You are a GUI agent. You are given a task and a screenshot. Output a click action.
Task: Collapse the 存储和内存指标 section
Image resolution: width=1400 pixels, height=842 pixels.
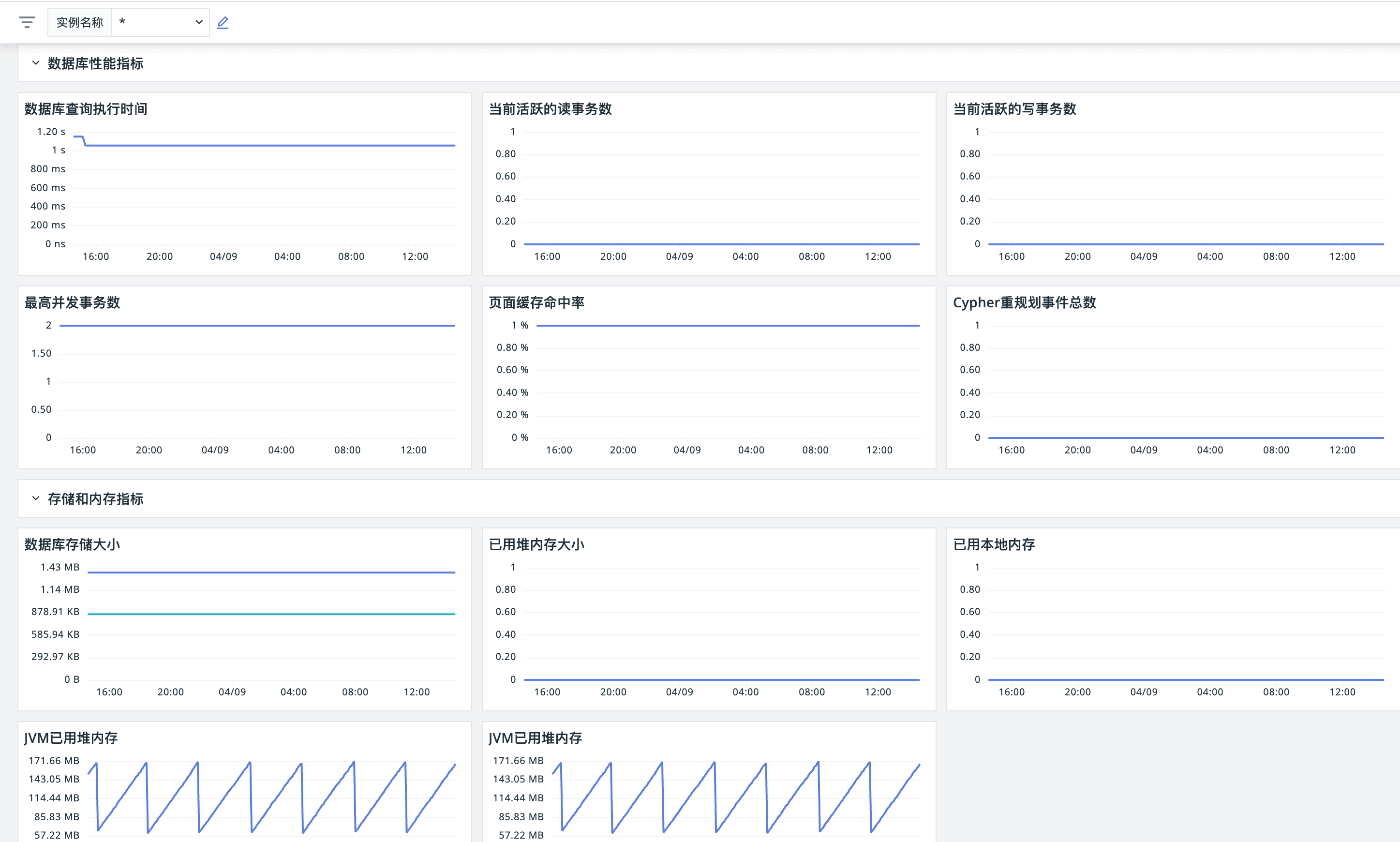pos(36,498)
